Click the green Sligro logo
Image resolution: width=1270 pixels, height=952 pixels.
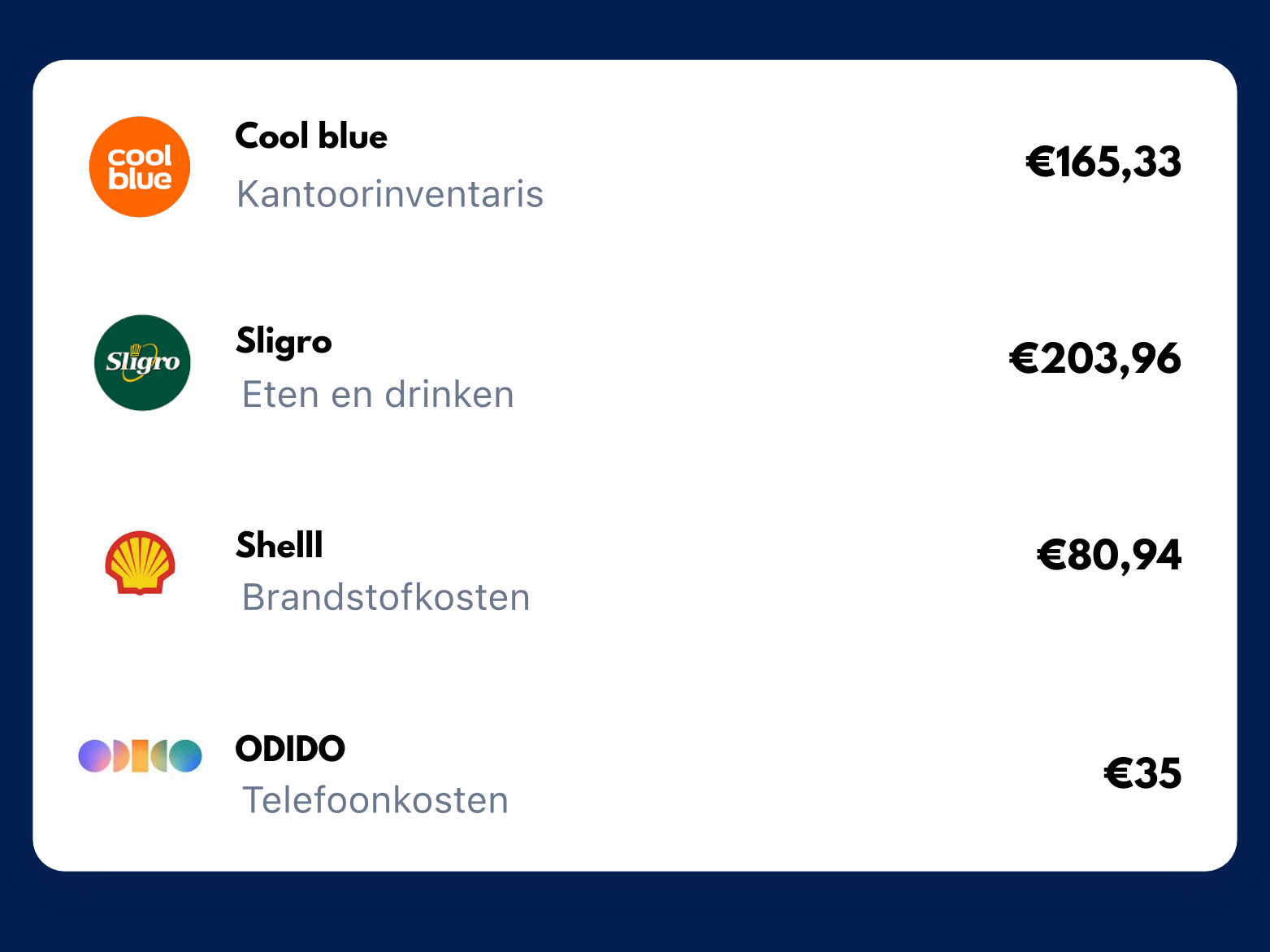[x=142, y=362]
